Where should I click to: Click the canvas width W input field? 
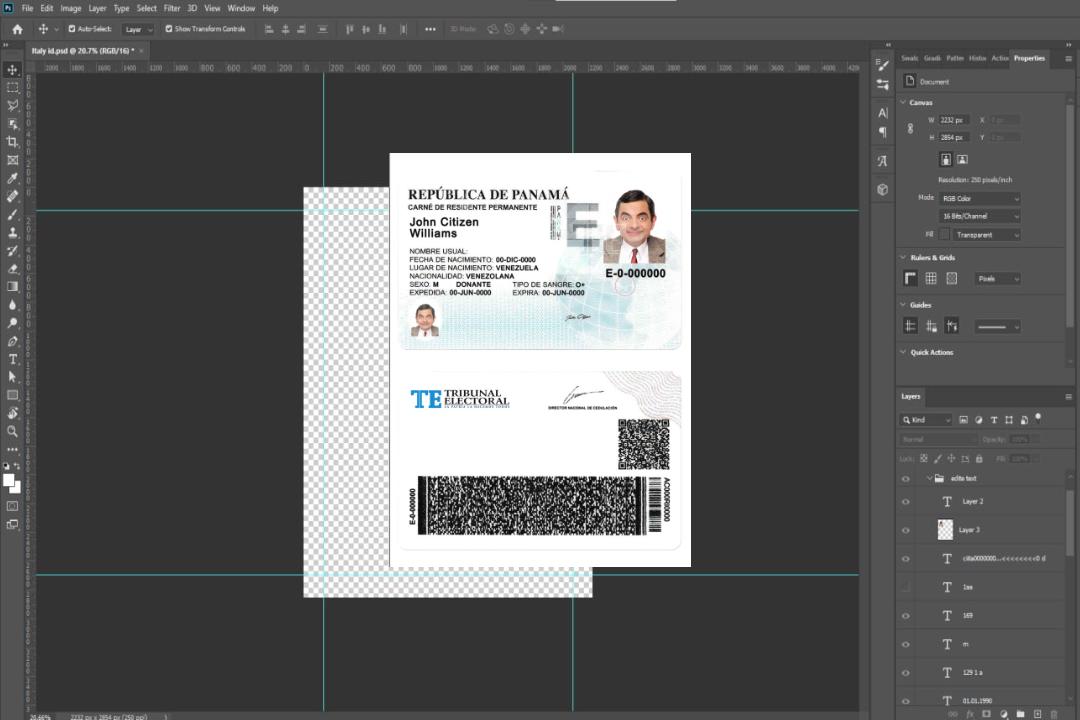click(953, 120)
